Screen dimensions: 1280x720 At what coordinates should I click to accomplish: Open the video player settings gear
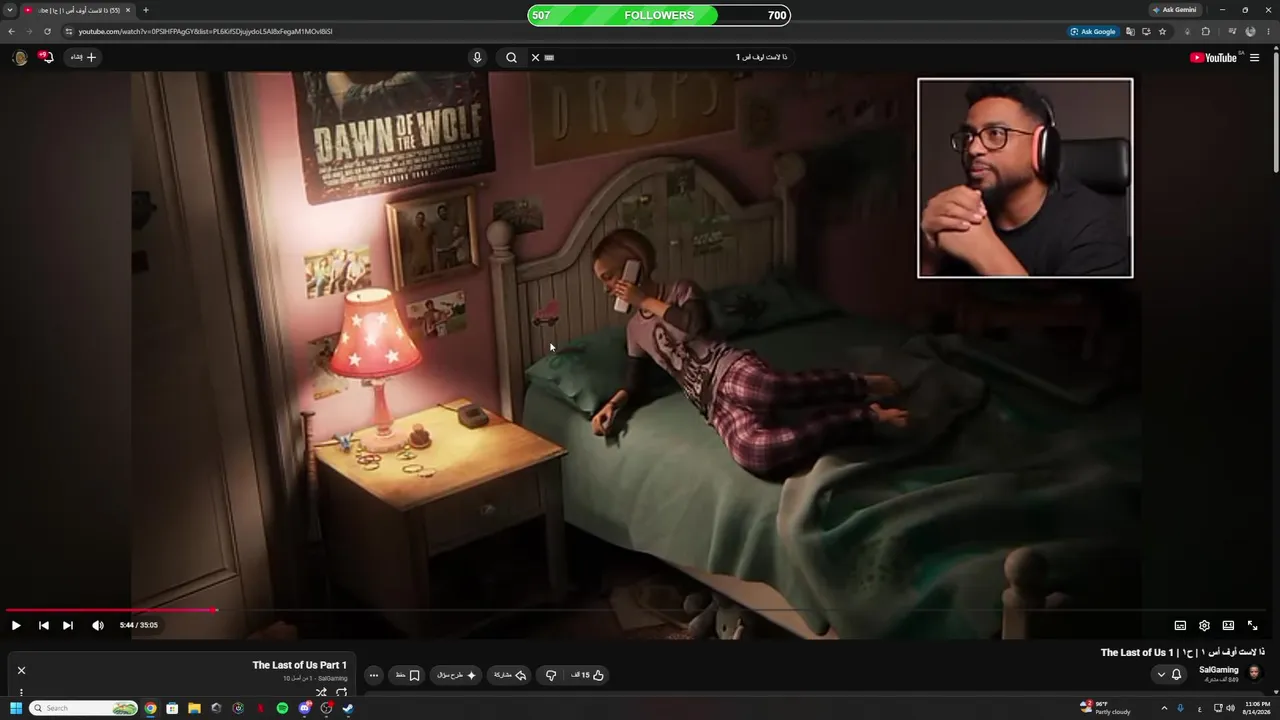click(1204, 625)
